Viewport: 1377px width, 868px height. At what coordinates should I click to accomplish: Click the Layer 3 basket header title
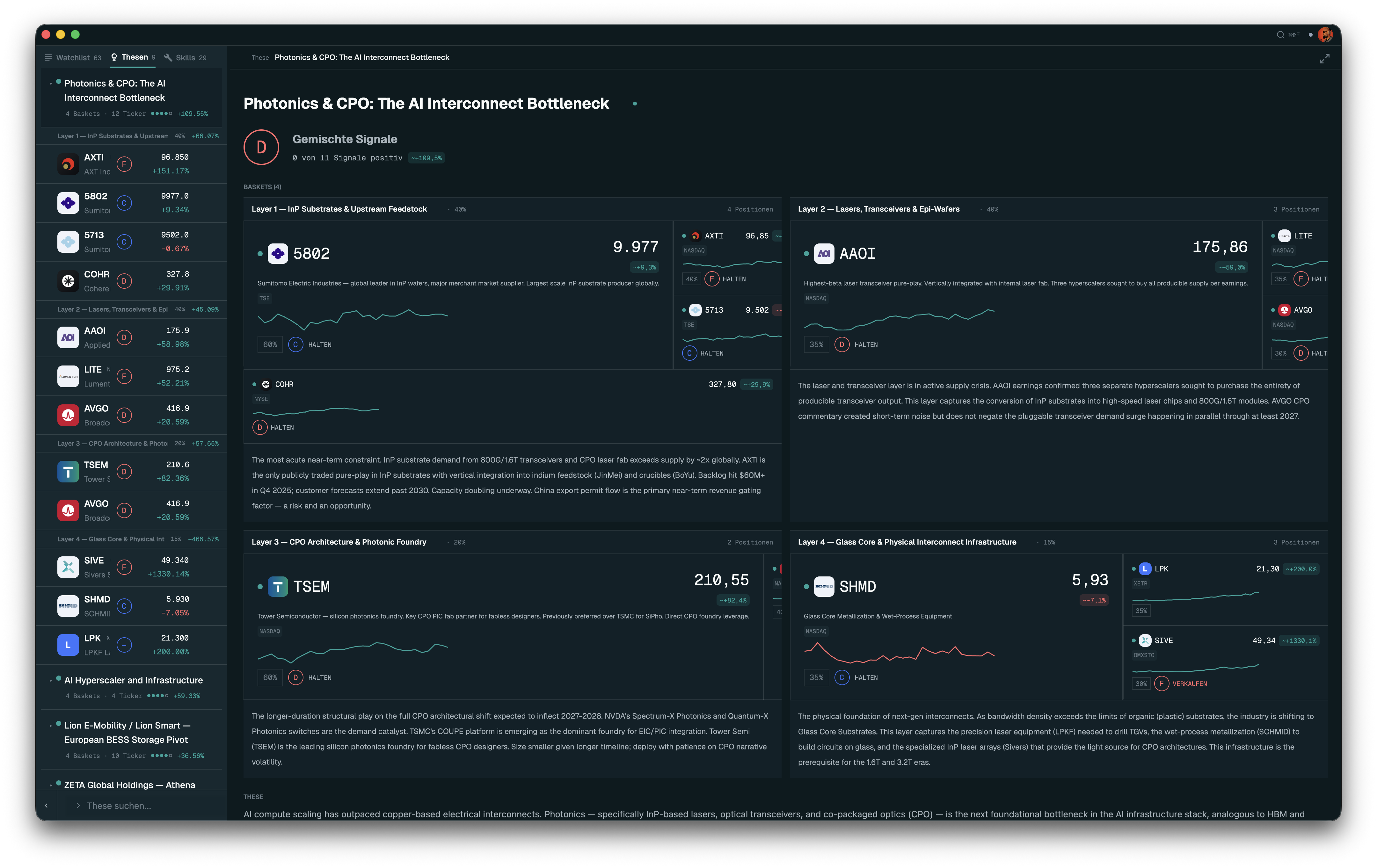click(339, 542)
